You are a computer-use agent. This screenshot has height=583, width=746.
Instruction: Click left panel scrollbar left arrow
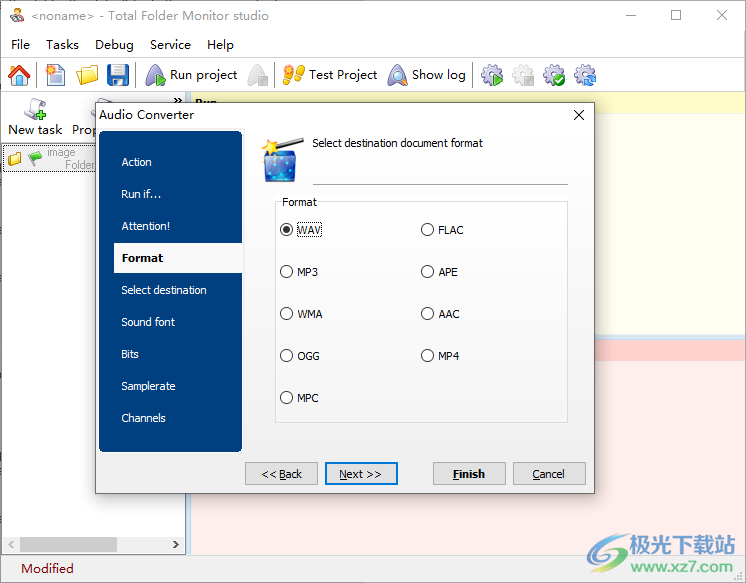pyautogui.click(x=11, y=544)
